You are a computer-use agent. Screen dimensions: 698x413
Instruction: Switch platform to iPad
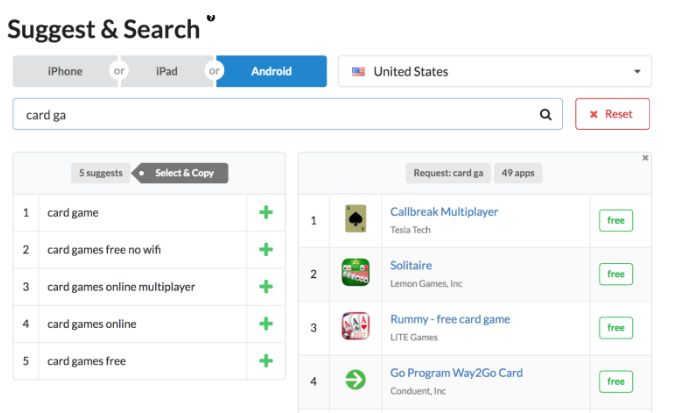[167, 71]
